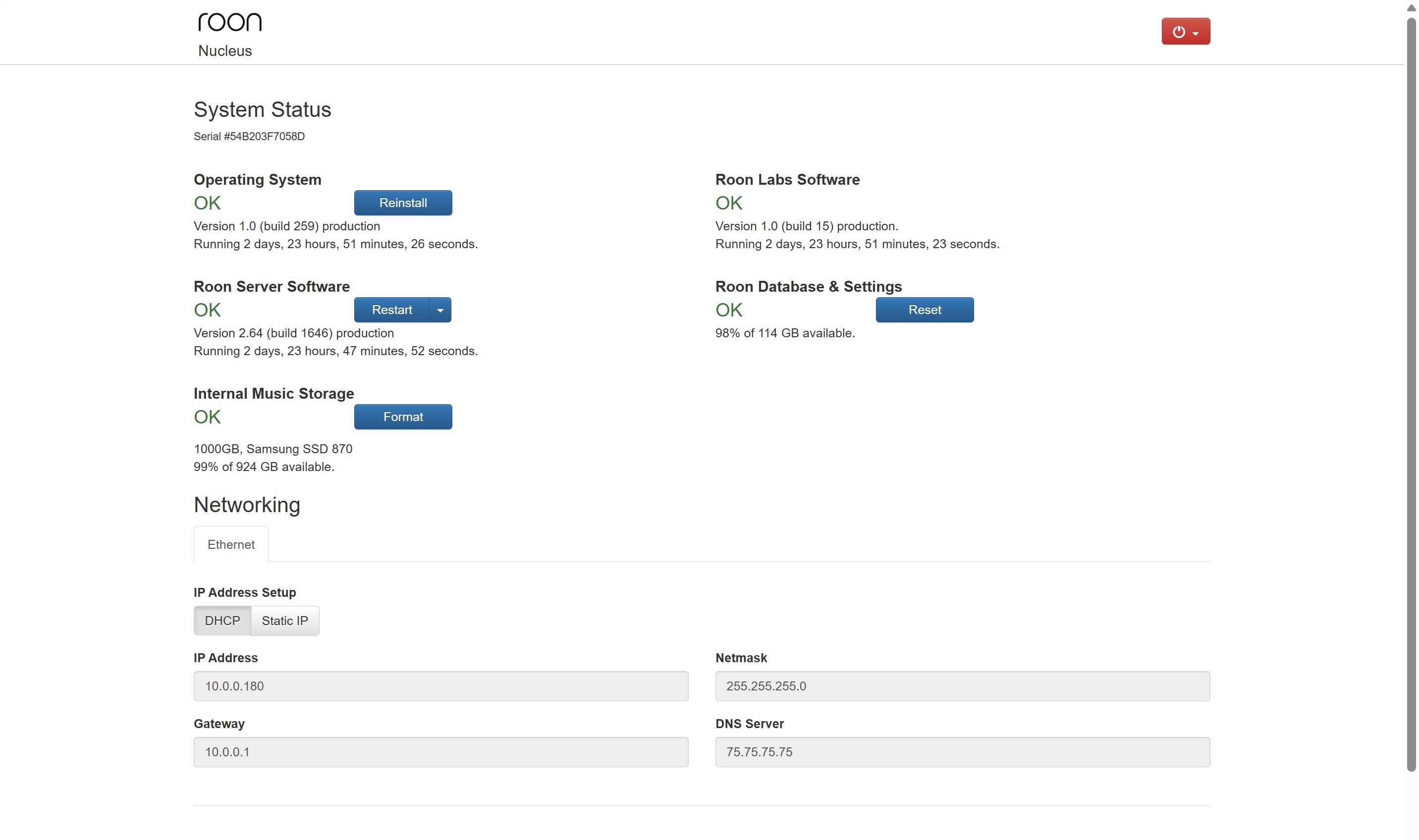Viewport: 1419px width, 840px height.
Task: Click the scrollbar up arrow
Action: tap(1411, 8)
